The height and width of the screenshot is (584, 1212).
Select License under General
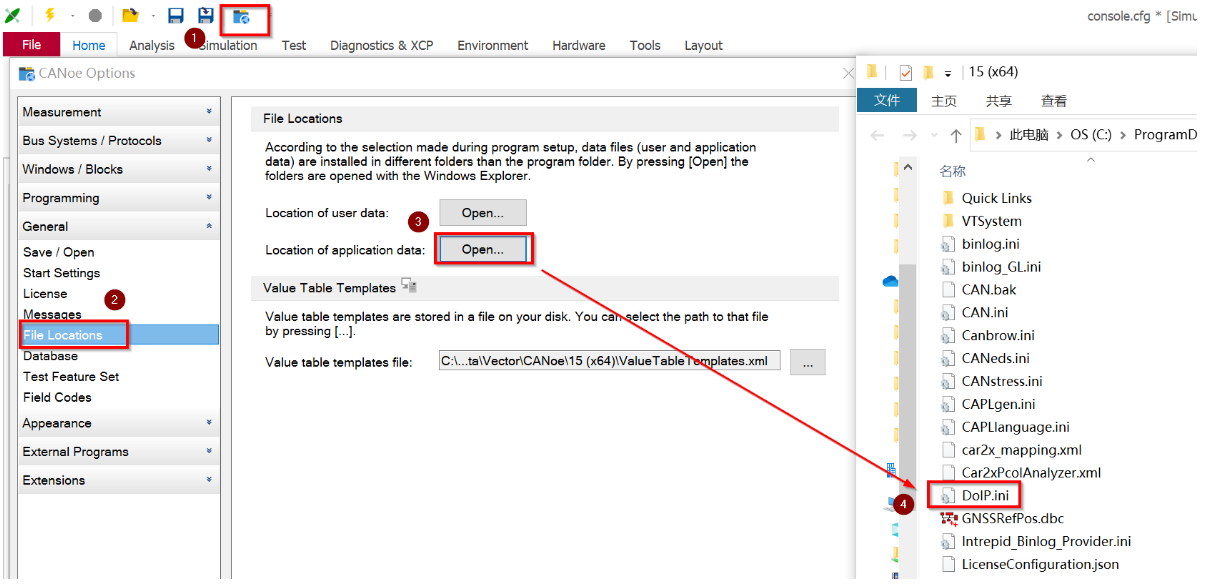(45, 294)
